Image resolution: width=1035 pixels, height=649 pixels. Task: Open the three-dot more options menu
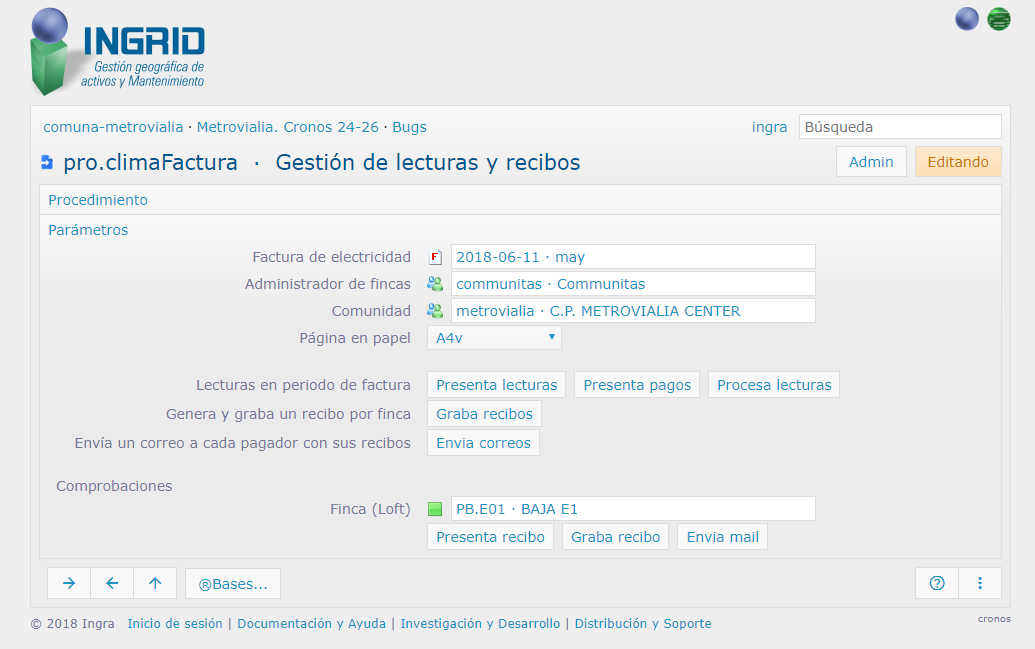click(x=980, y=583)
